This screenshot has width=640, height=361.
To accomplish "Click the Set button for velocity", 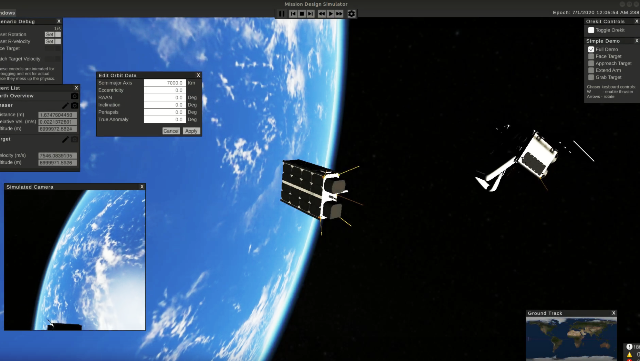I will [50, 42].
